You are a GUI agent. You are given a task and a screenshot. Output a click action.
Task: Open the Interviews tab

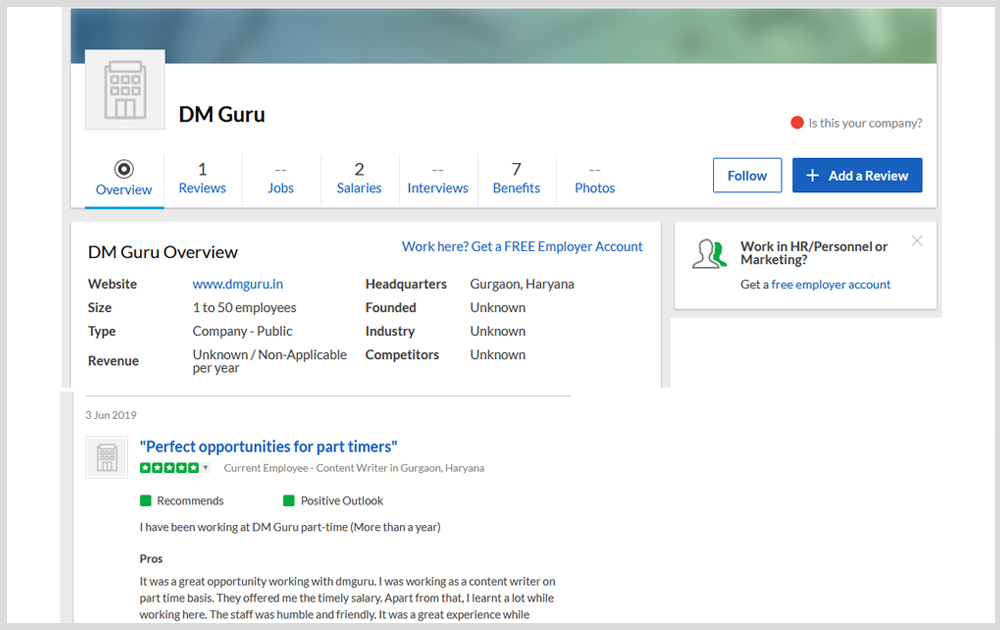click(x=438, y=180)
